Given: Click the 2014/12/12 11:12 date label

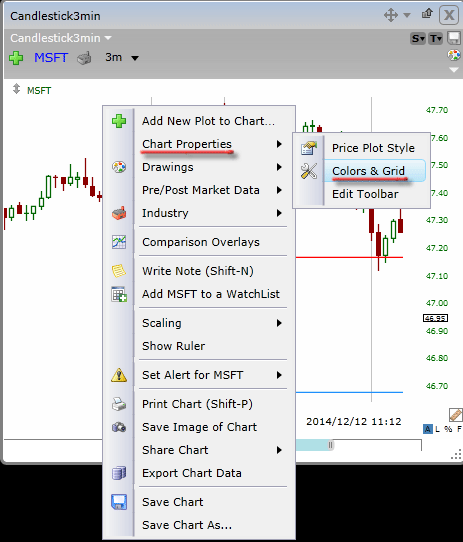Looking at the screenshot, I should (354, 422).
